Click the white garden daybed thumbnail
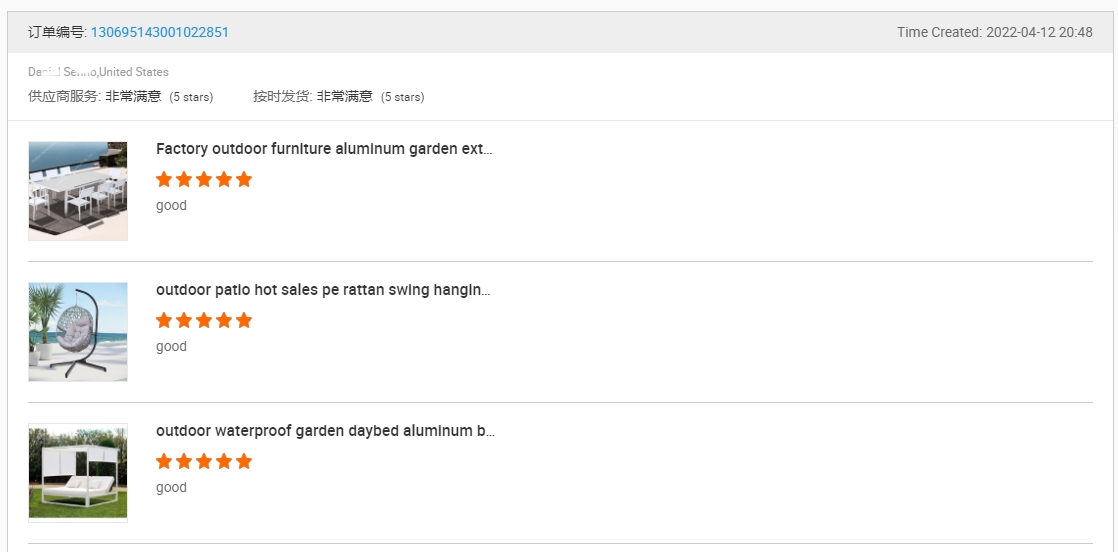 [78, 473]
